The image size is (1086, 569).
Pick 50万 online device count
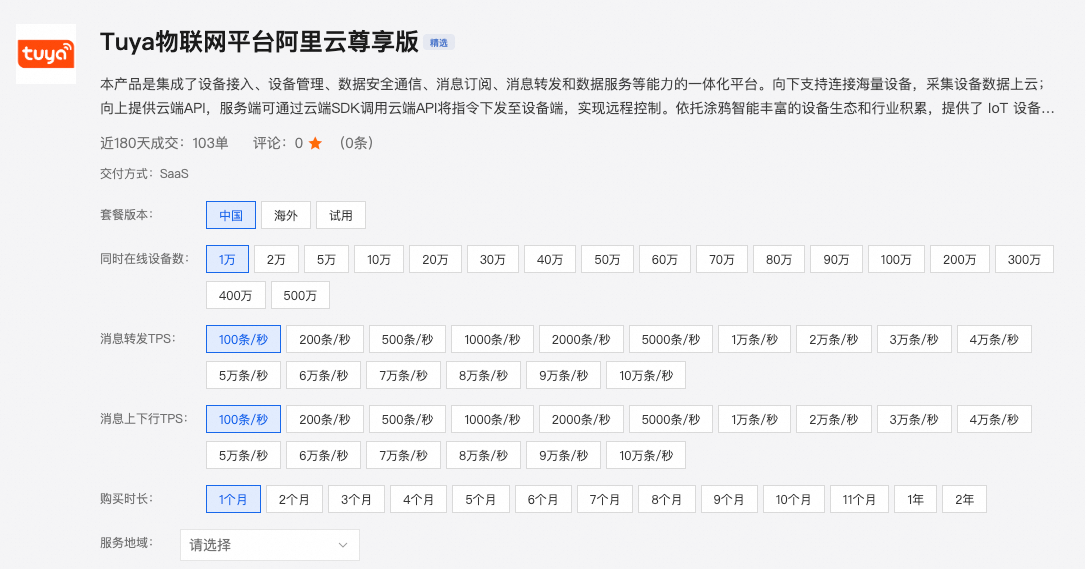[x=607, y=260]
